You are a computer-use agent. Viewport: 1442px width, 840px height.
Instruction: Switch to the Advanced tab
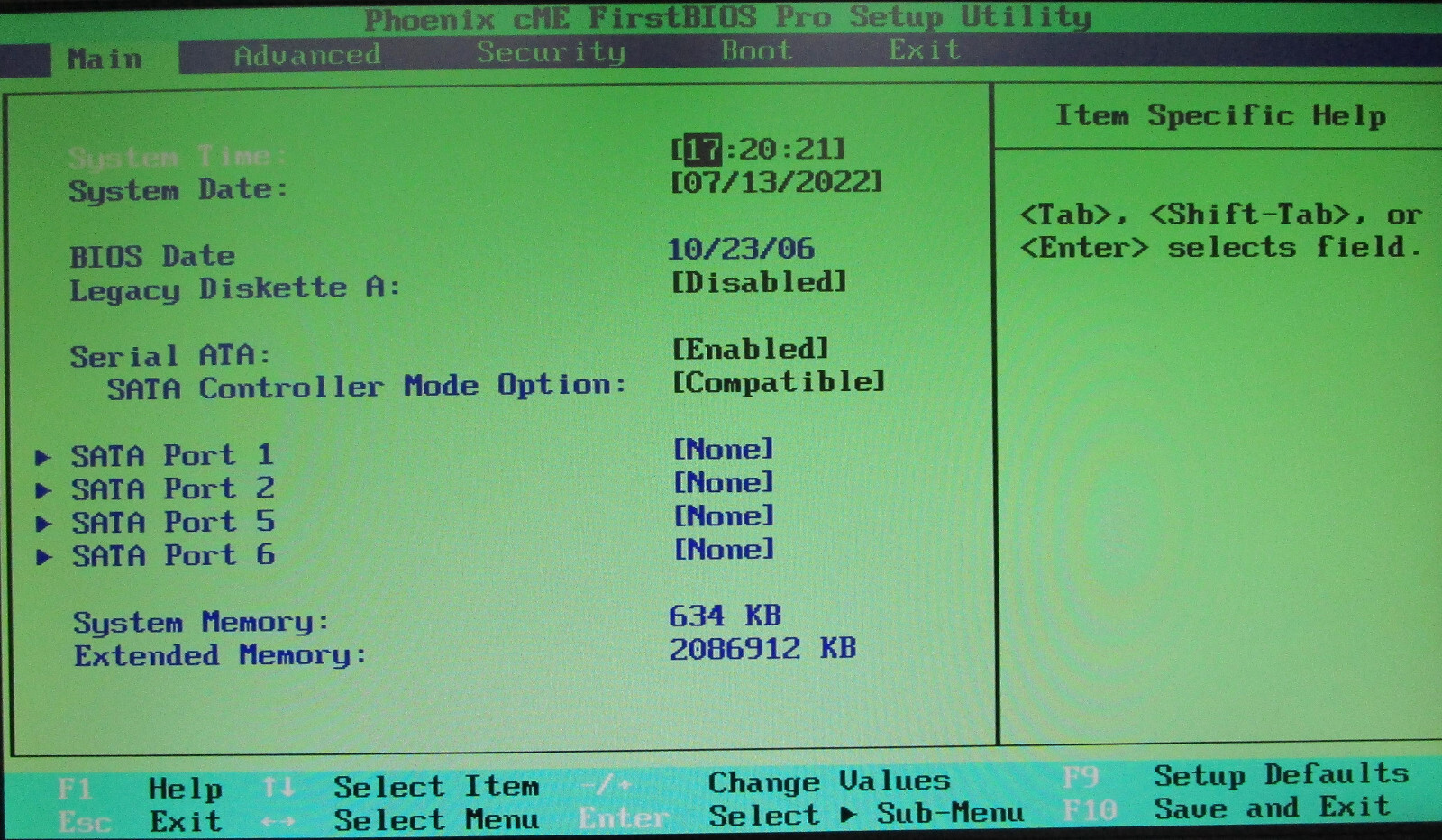coord(307,55)
